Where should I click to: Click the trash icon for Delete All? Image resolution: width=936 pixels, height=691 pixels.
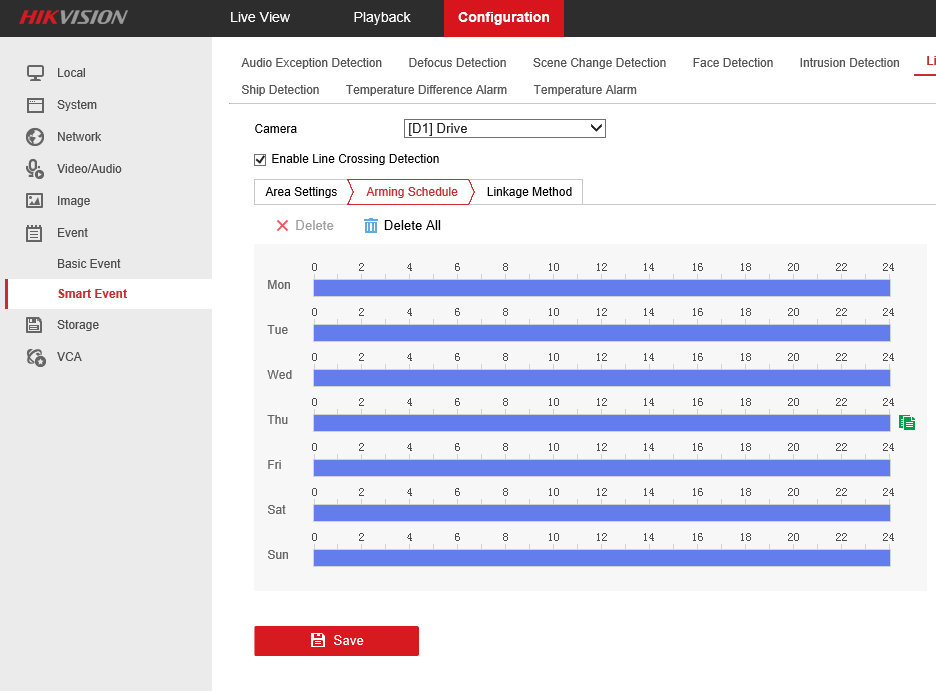371,226
